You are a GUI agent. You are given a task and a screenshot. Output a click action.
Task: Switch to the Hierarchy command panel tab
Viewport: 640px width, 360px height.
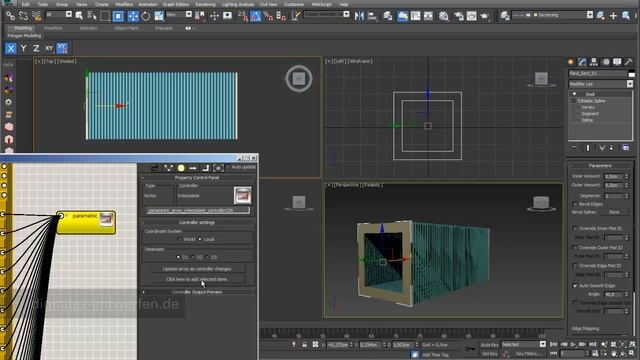point(594,62)
